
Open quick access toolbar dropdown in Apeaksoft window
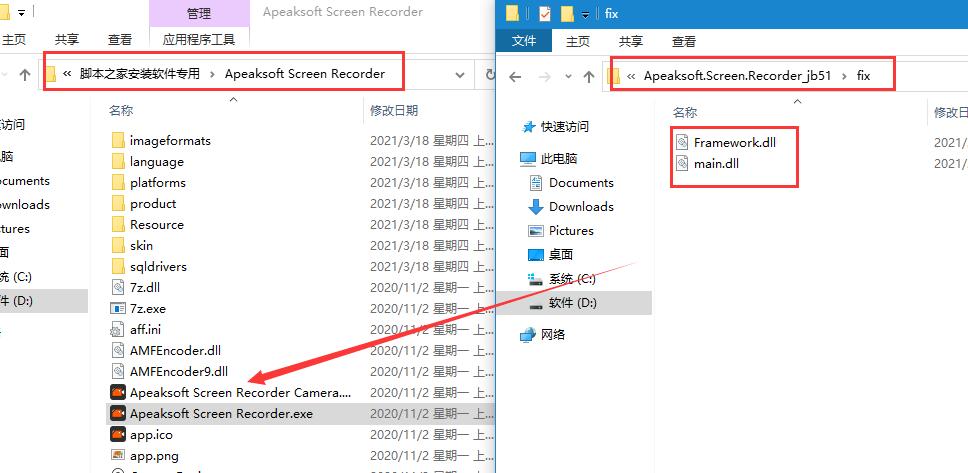tap(22, 12)
